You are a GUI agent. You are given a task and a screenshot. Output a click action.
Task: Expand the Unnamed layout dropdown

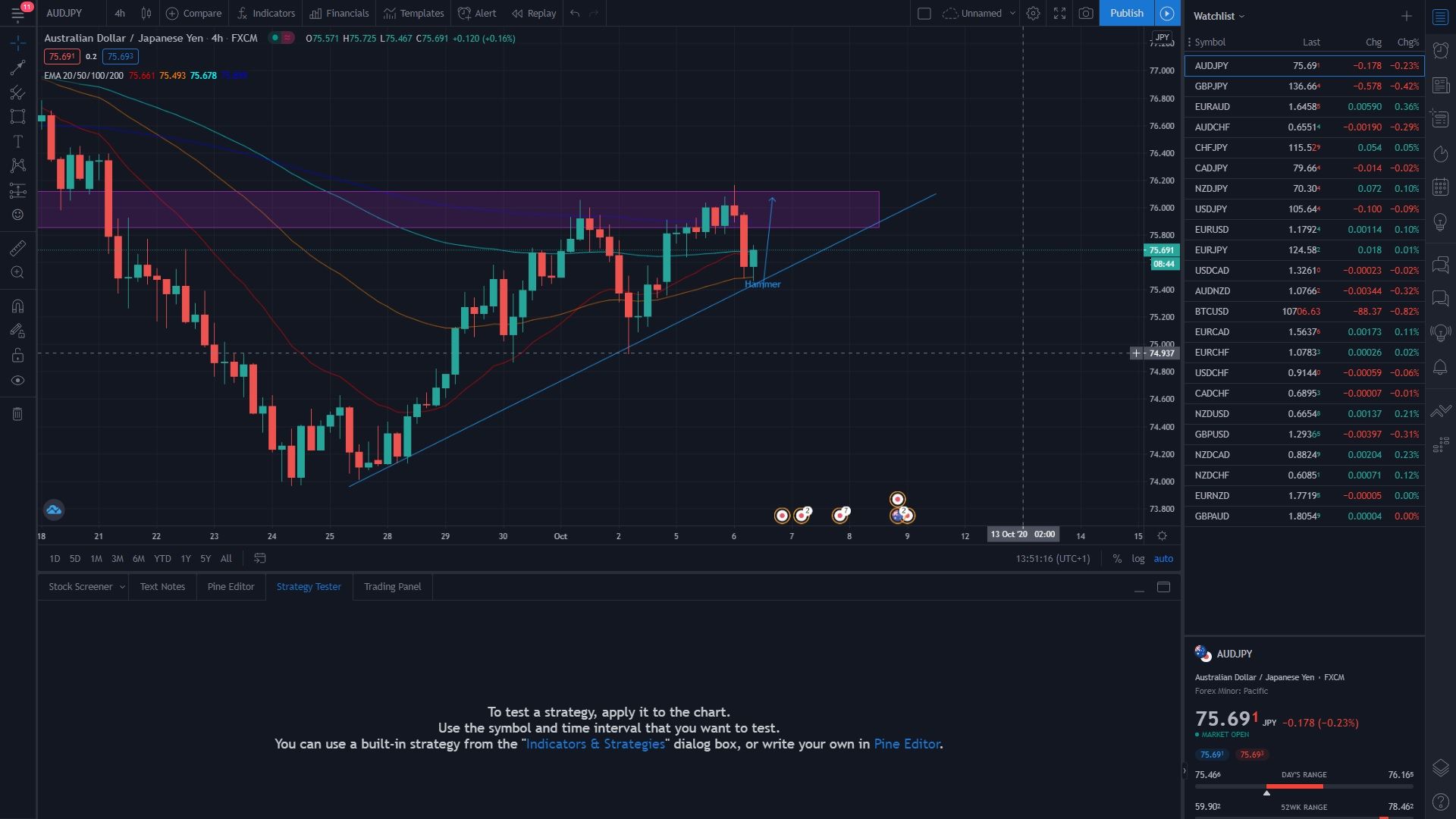point(1012,13)
